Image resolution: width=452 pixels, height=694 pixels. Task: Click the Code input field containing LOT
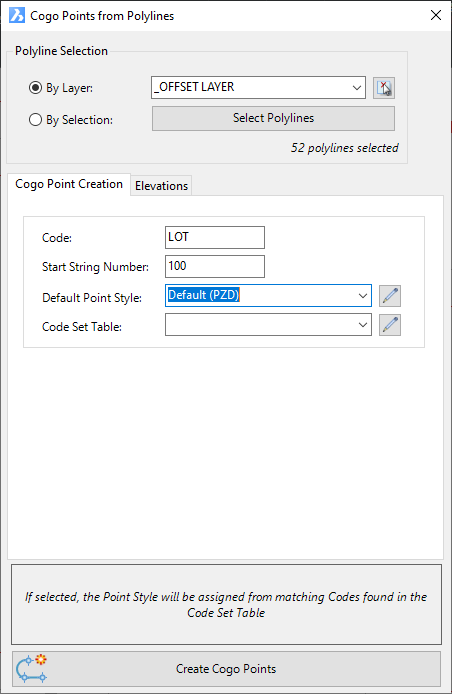pos(215,237)
